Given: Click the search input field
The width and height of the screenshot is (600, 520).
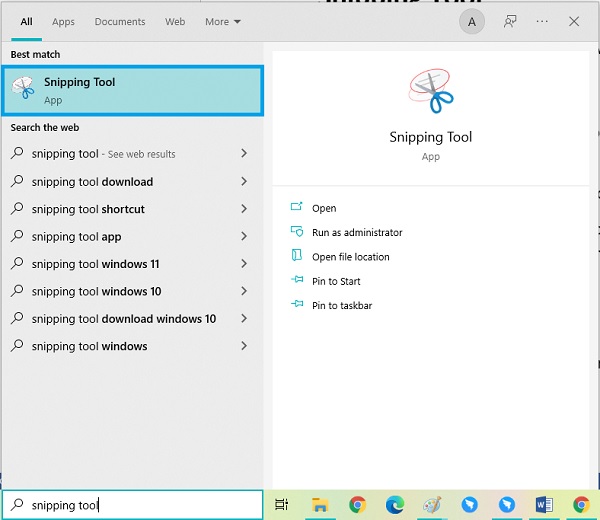Looking at the screenshot, I should click(x=132, y=505).
